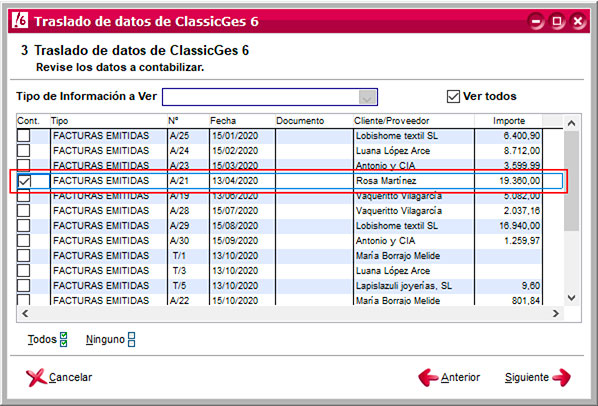This screenshot has width=598, height=406.
Task: Go back with the Anterior button label
Action: 460,377
